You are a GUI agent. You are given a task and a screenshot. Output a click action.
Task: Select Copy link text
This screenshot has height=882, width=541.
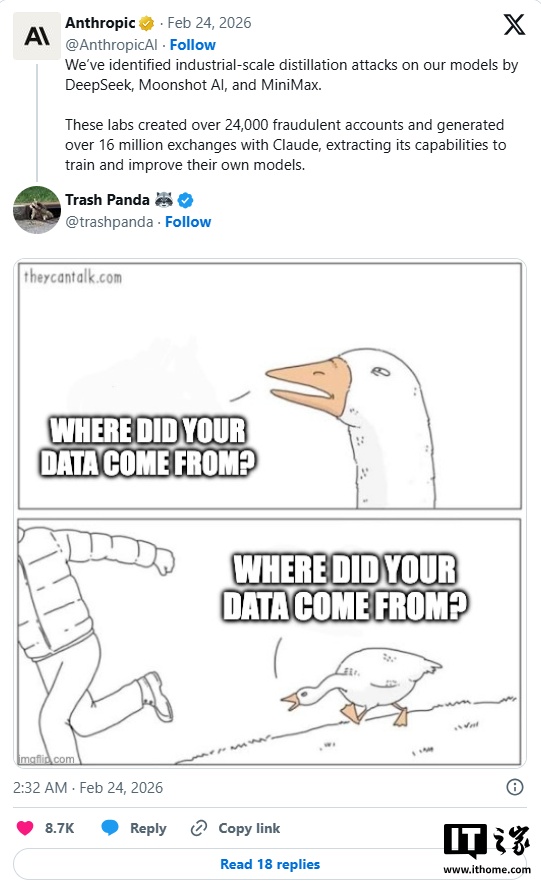pyautogui.click(x=249, y=828)
